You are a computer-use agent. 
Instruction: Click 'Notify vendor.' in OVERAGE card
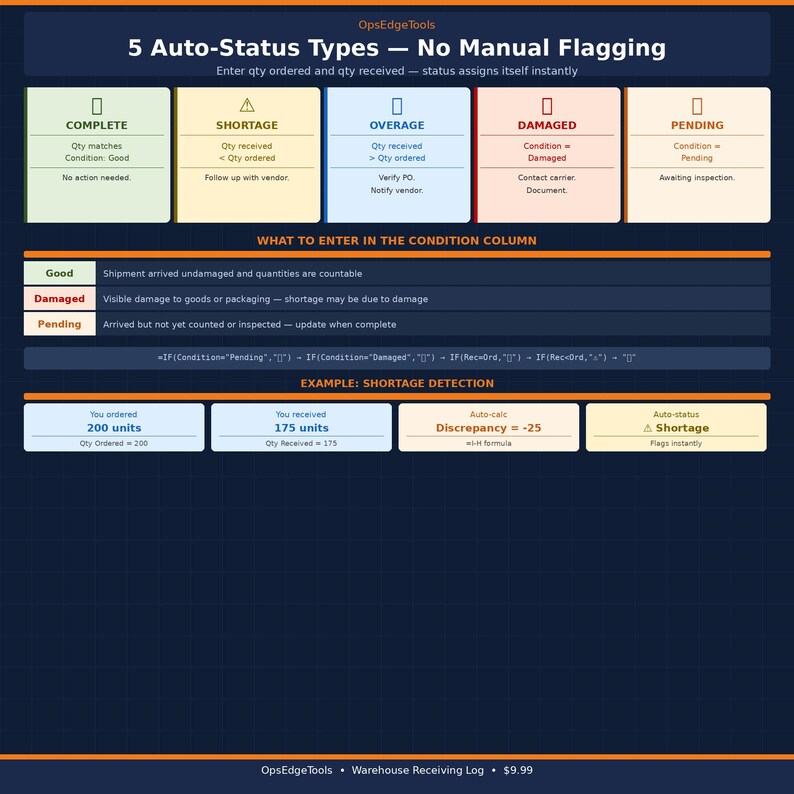pos(397,190)
